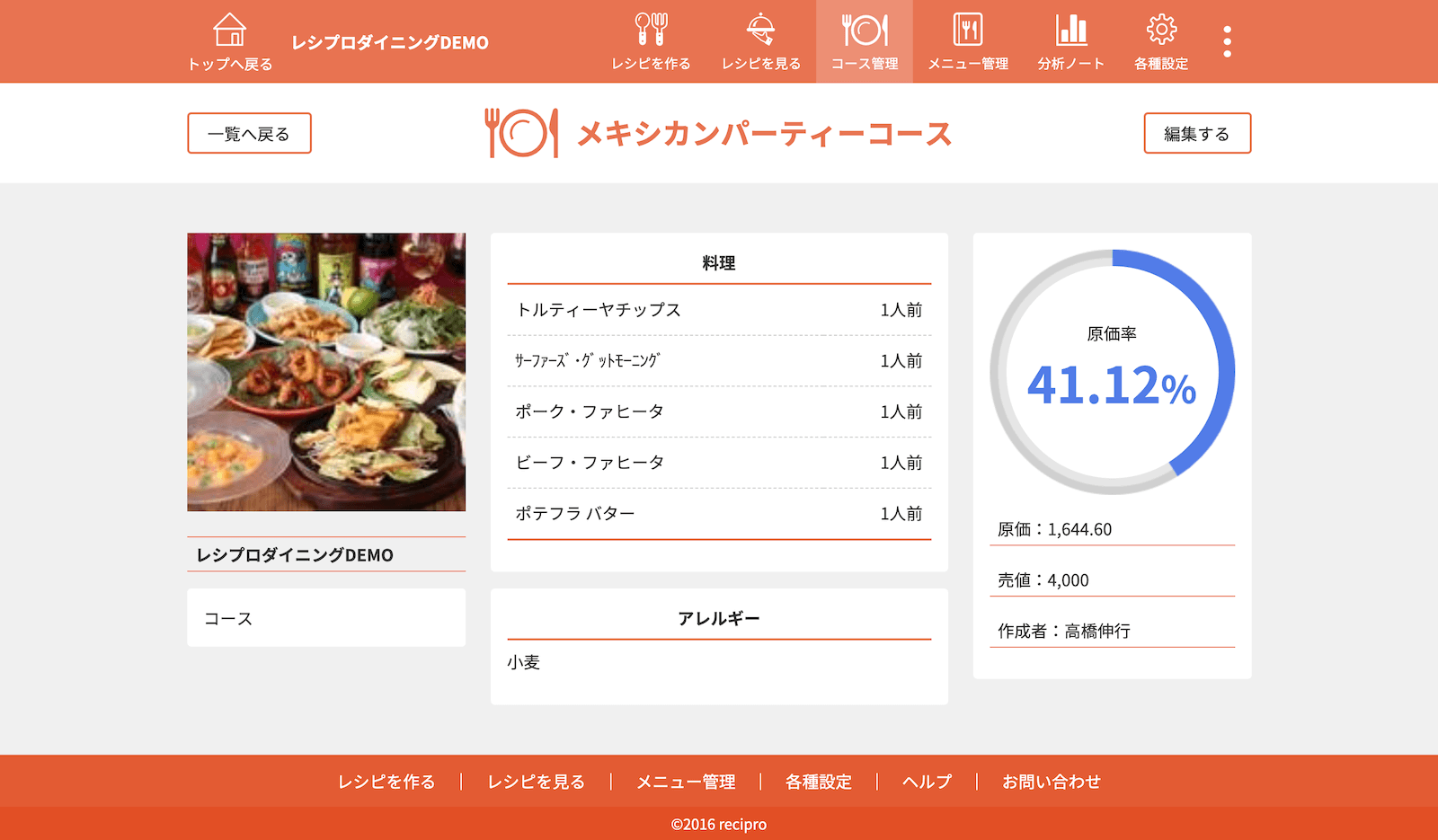The height and width of the screenshot is (840, 1438).
Task: Click the Mexican party course food photo
Action: pos(326,372)
